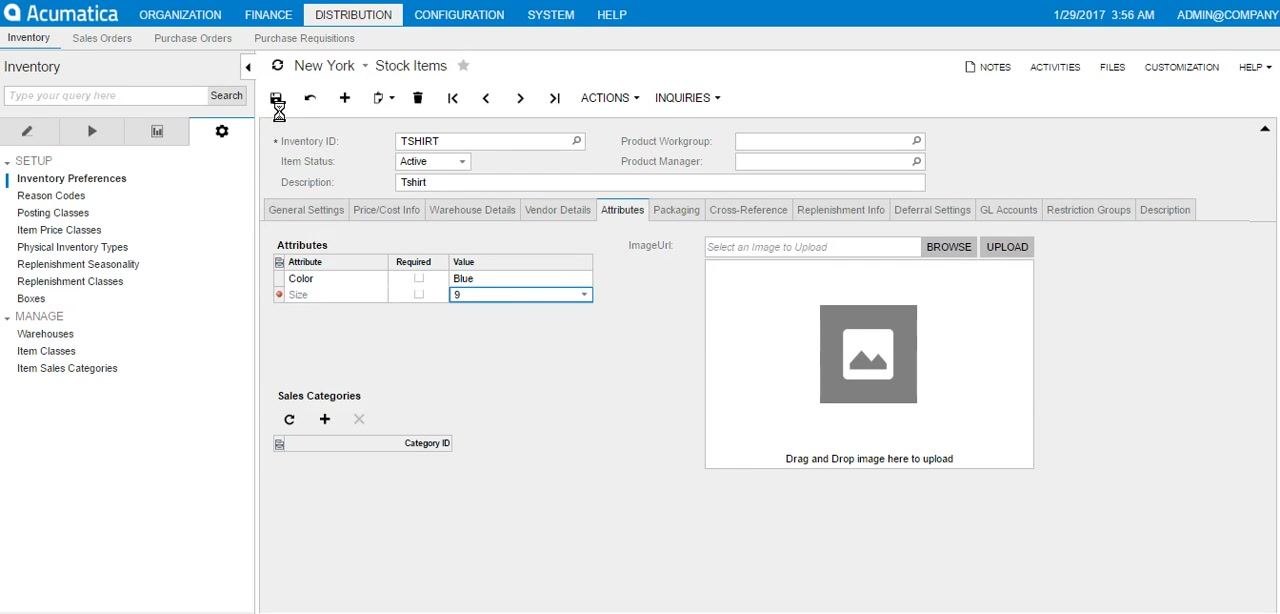Screen dimensions: 1280x614
Task: Open Product Manager lookup magnifier
Action: [x=917, y=161]
